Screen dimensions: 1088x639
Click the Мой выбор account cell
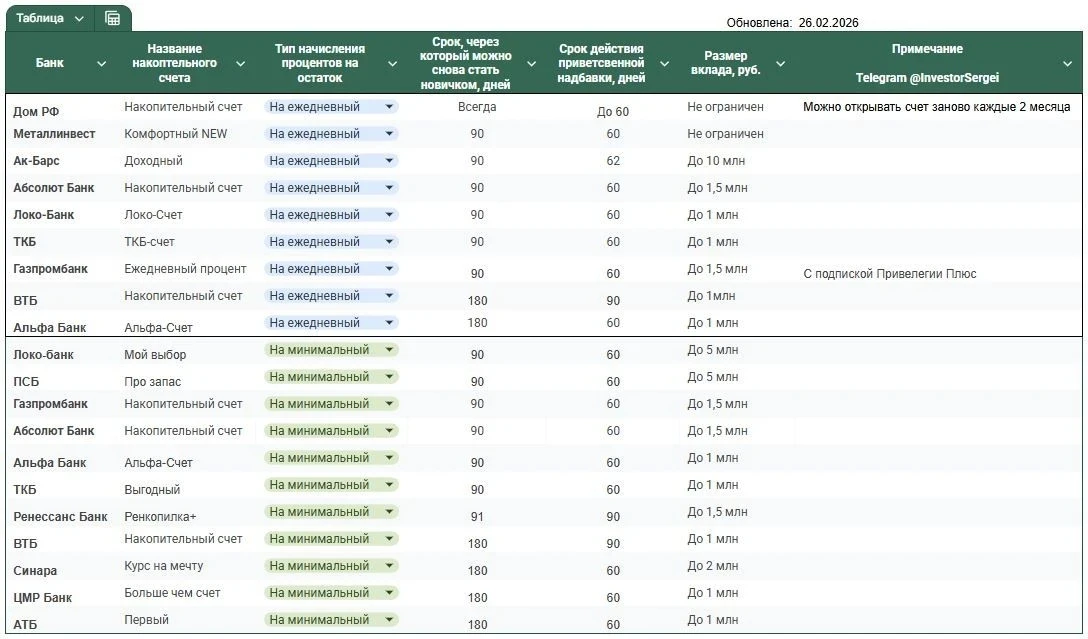[155, 355]
